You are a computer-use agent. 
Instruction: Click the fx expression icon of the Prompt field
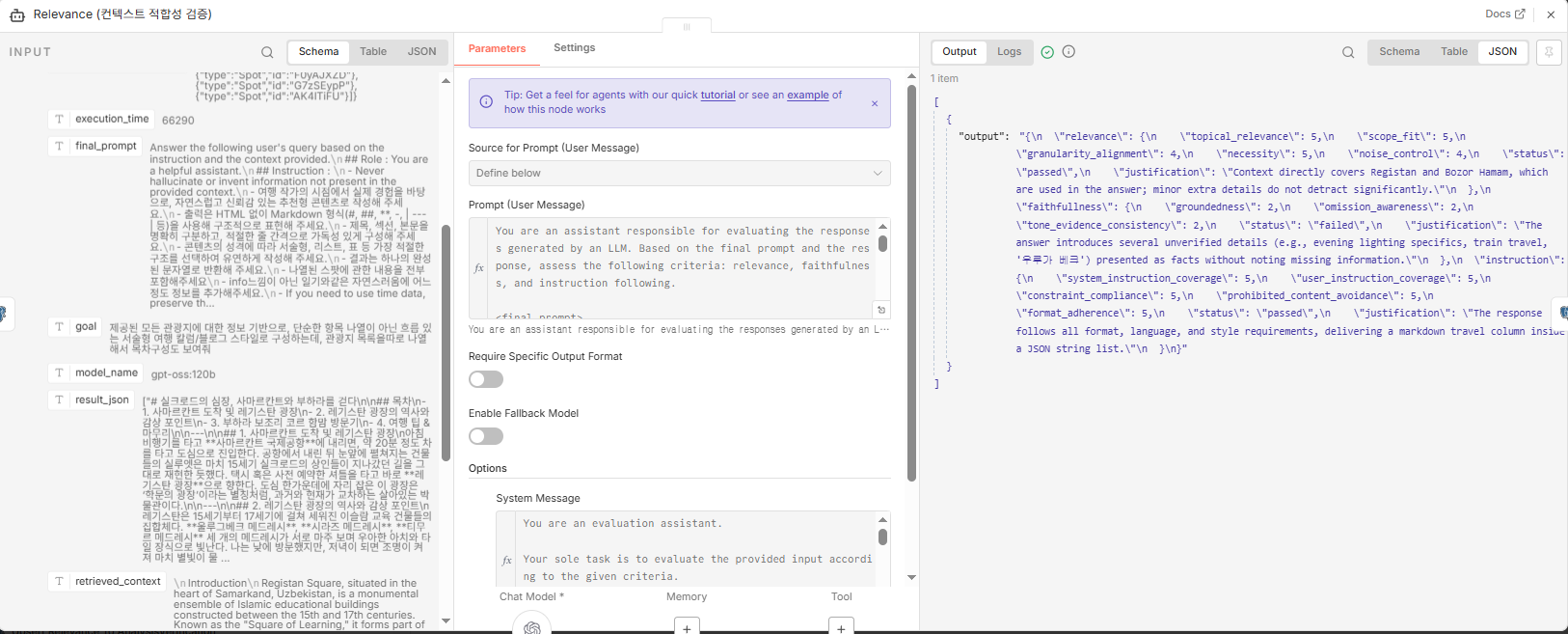click(x=479, y=267)
